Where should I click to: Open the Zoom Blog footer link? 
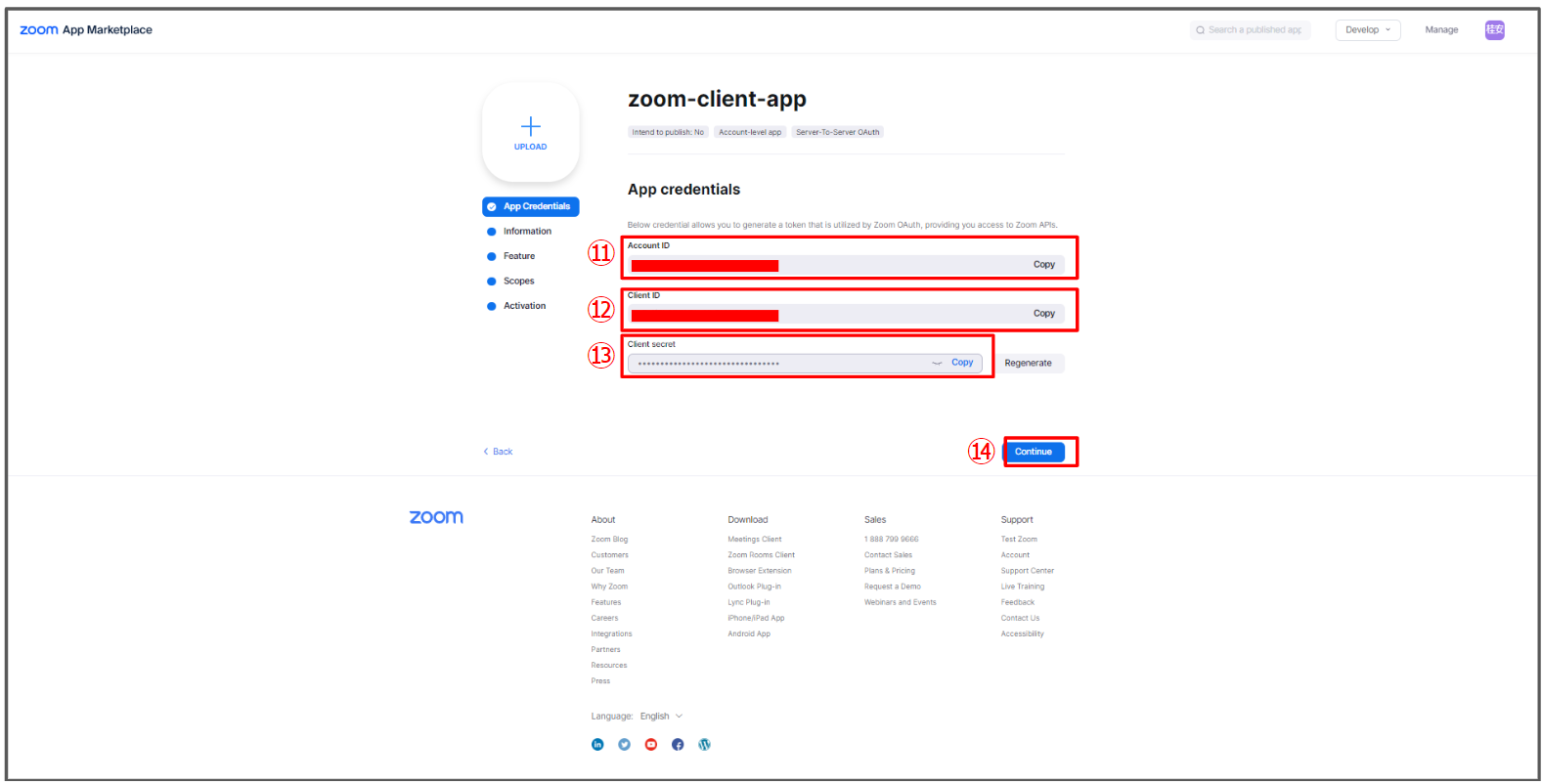[609, 540]
